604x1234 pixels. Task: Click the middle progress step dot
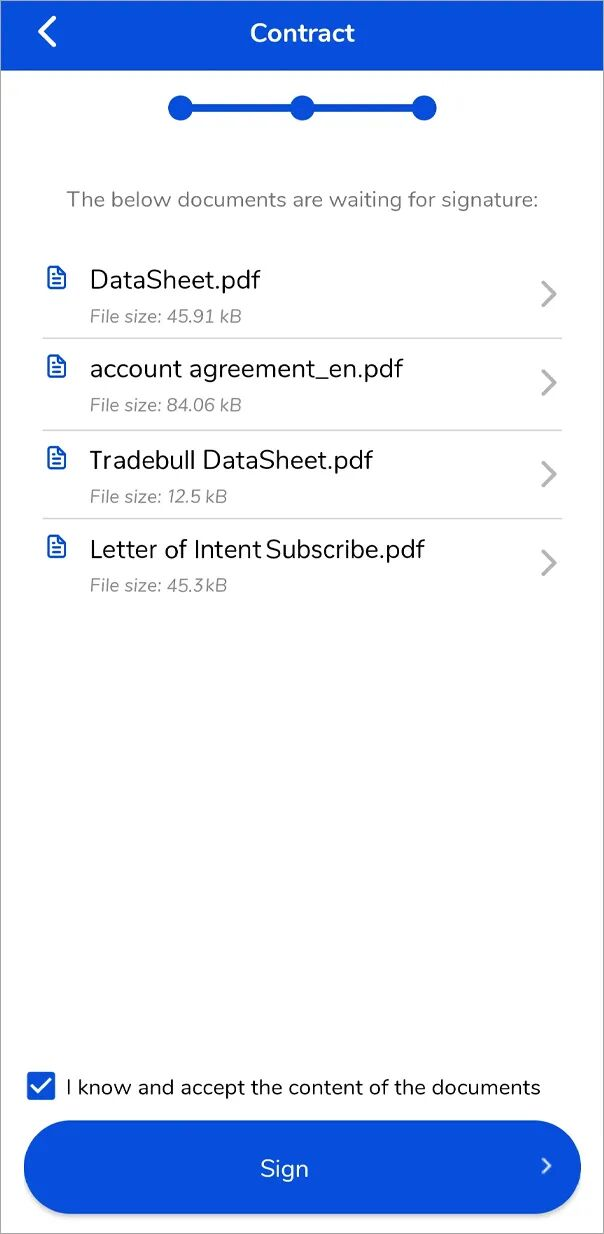point(302,108)
